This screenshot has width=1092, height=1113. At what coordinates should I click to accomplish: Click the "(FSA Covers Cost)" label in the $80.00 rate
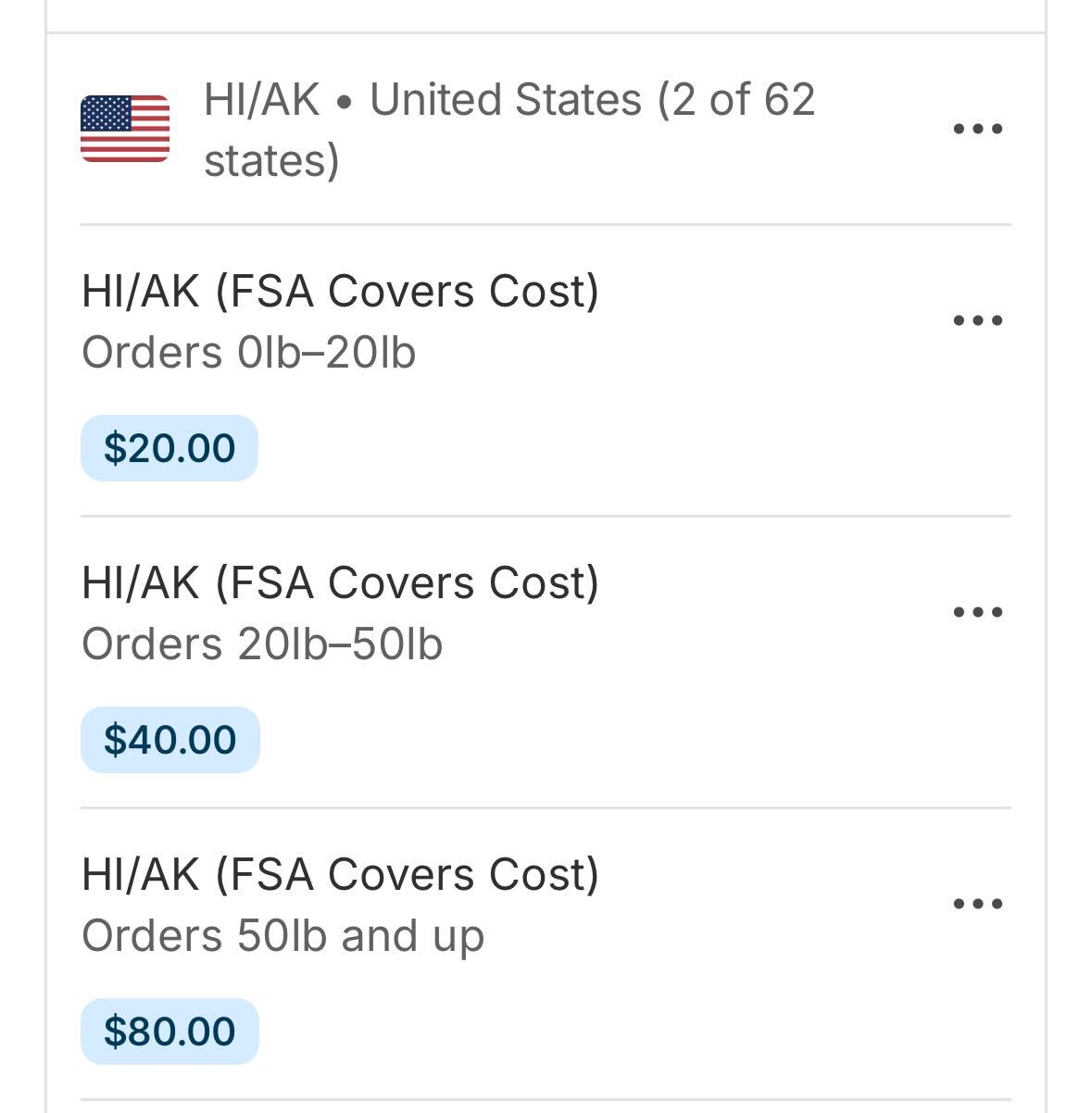point(408,875)
